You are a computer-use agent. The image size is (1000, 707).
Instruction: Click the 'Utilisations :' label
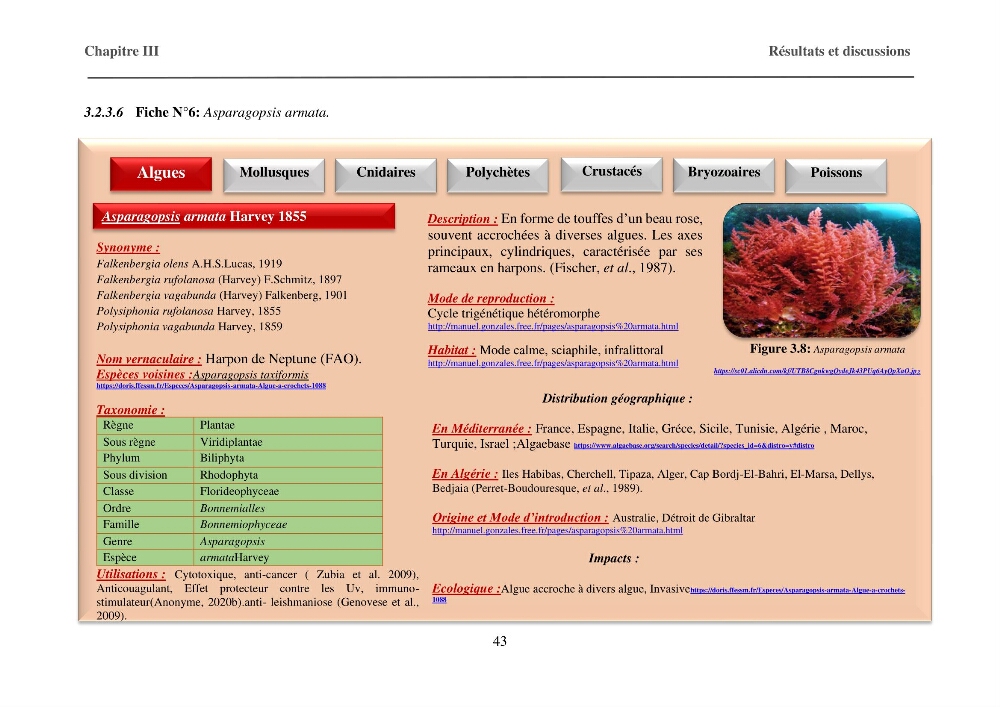(131, 574)
